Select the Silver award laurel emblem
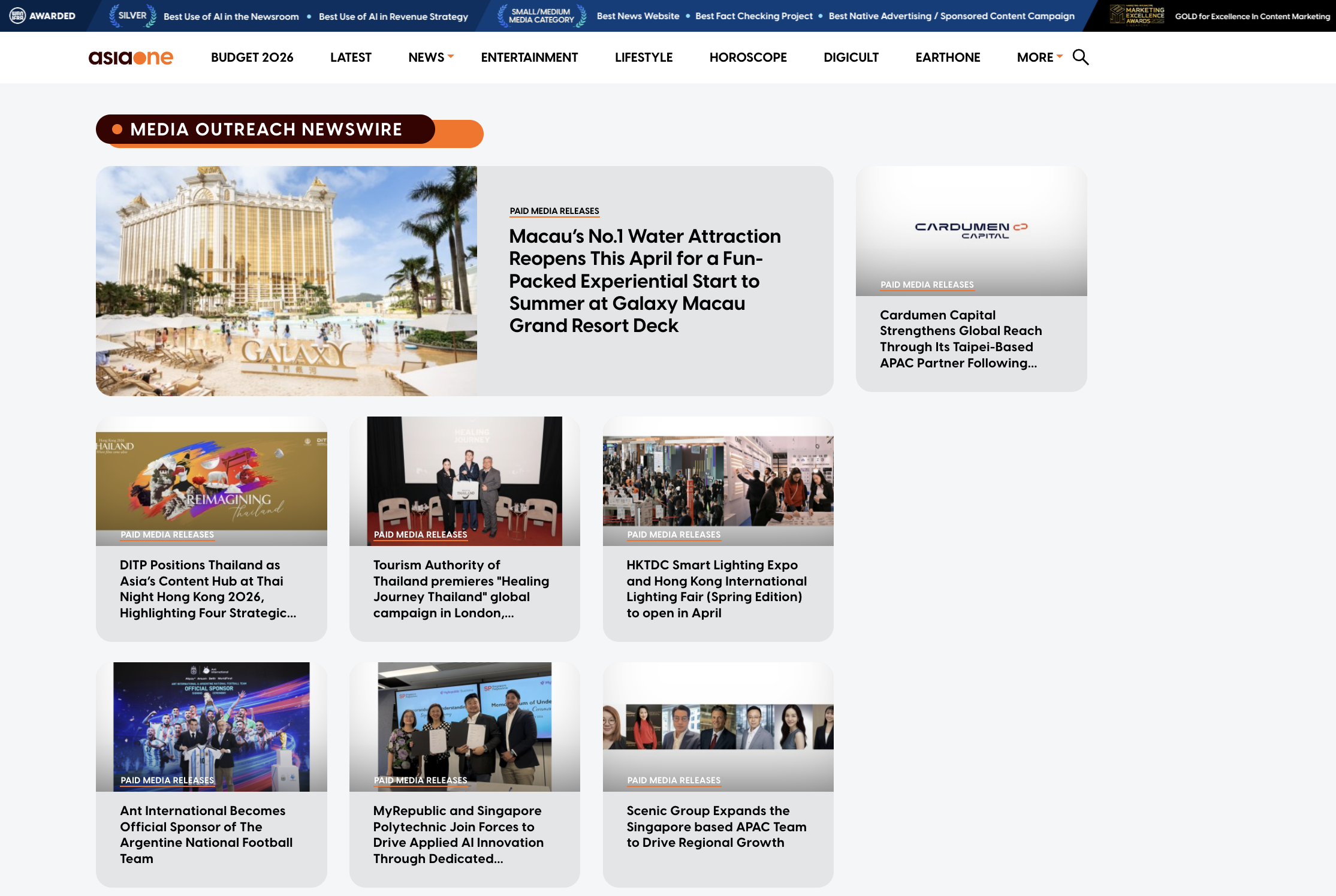Image resolution: width=1336 pixels, height=896 pixels. pyautogui.click(x=131, y=16)
